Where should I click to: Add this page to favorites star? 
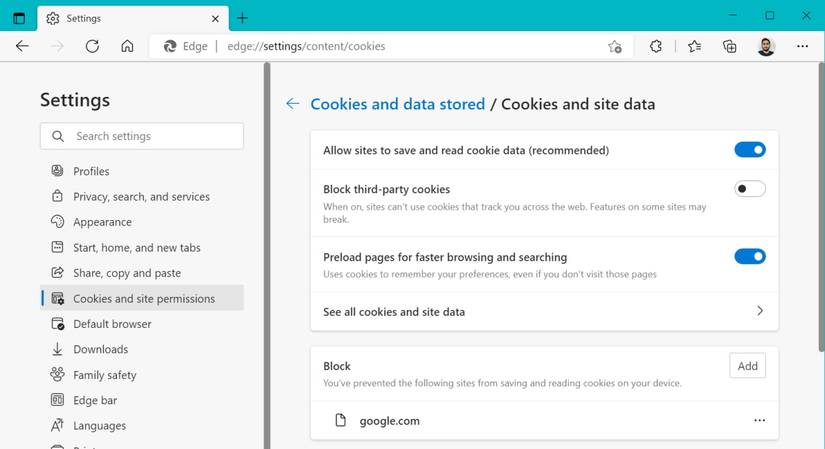tap(615, 46)
